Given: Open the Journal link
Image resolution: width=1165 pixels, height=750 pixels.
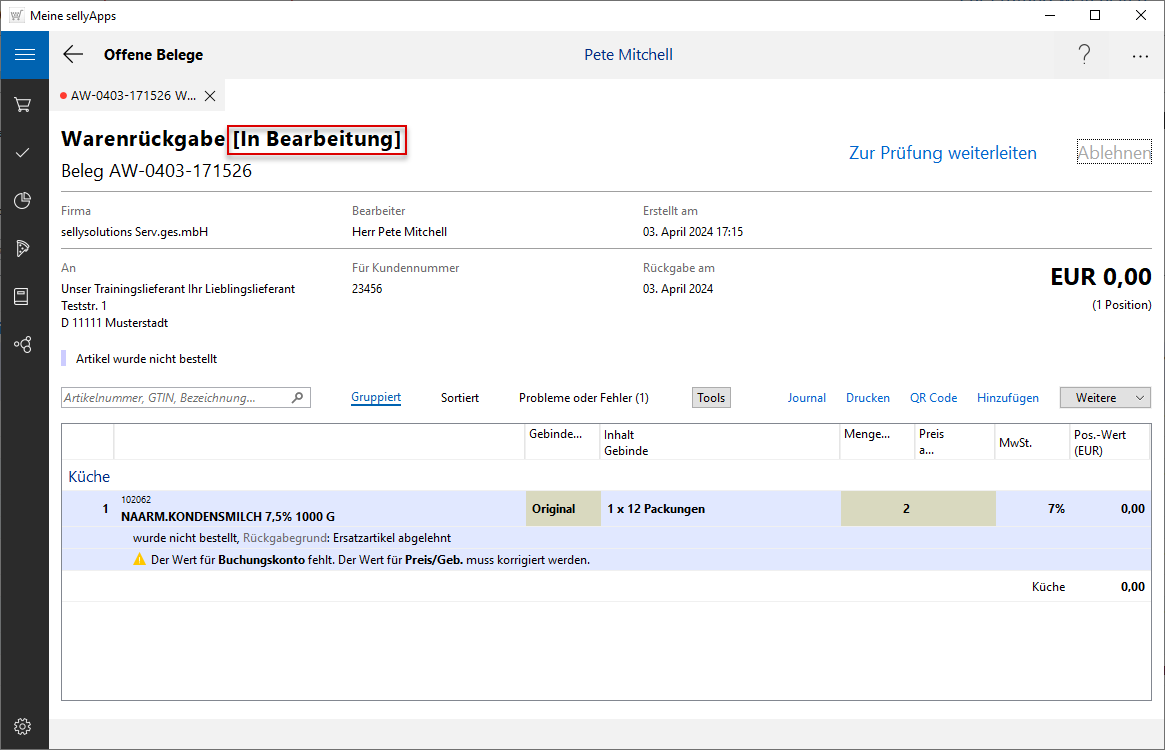Looking at the screenshot, I should [806, 398].
